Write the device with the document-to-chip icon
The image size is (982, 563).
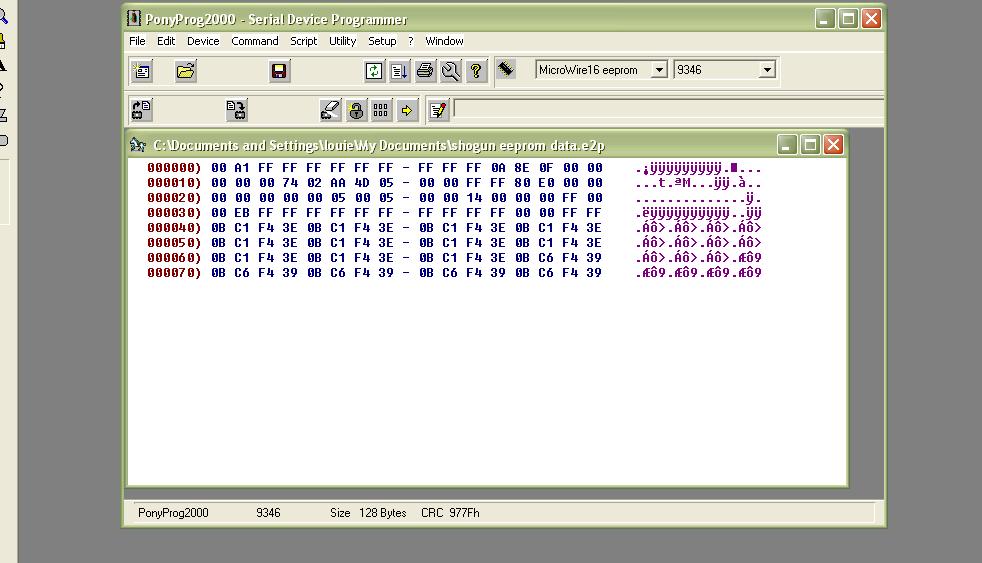tap(237, 110)
